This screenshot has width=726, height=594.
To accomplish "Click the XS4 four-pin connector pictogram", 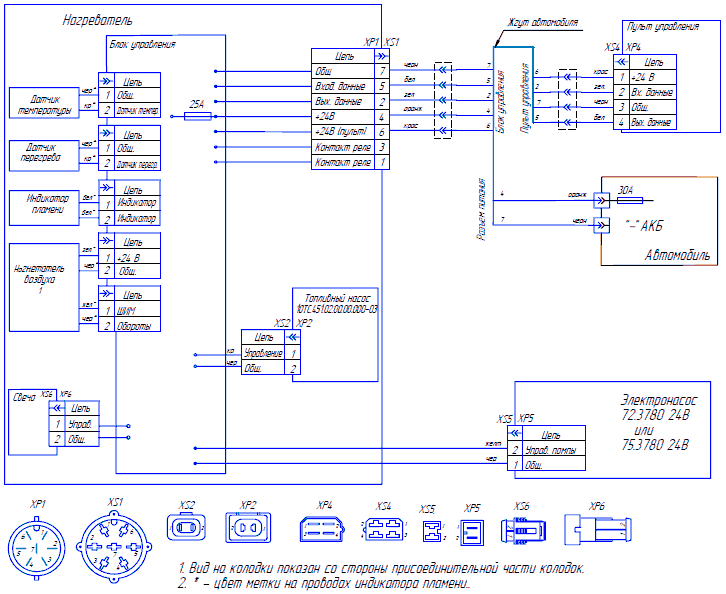I will [383, 529].
